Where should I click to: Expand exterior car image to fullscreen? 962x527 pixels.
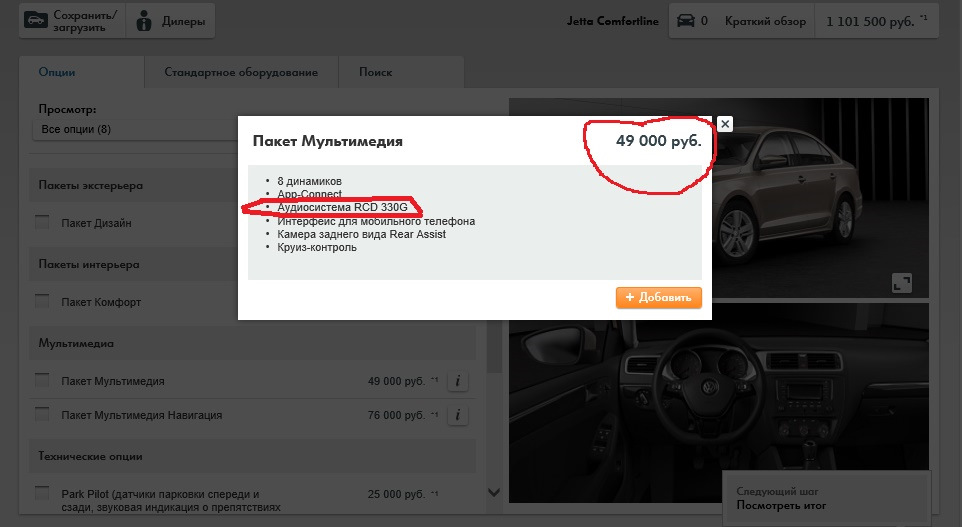[x=901, y=283]
